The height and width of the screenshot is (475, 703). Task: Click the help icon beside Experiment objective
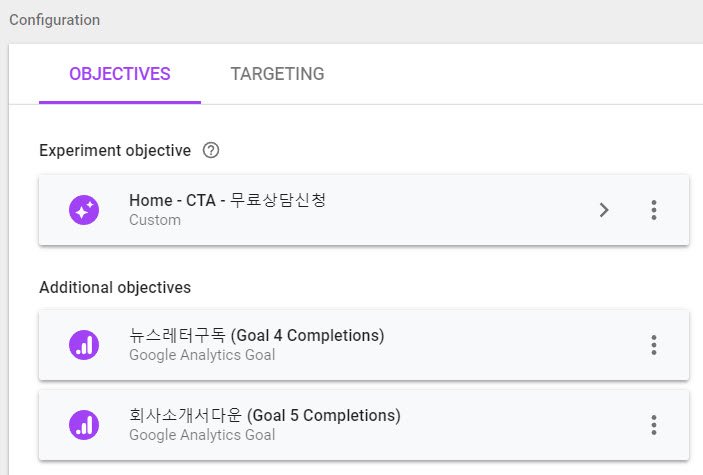pos(210,151)
